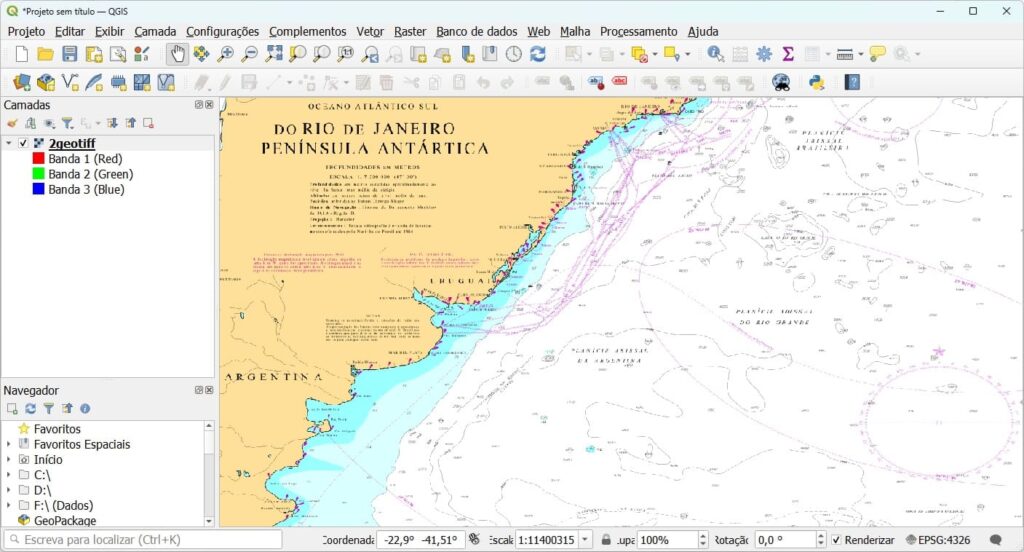Open project using yellow folder icon
This screenshot has width=1024, height=552.
point(45,54)
